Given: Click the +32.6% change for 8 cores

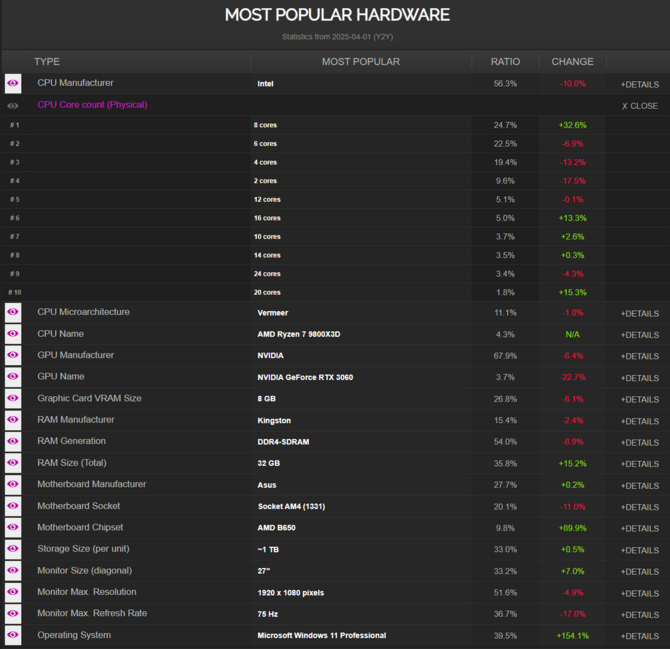Looking at the screenshot, I should [x=573, y=125].
